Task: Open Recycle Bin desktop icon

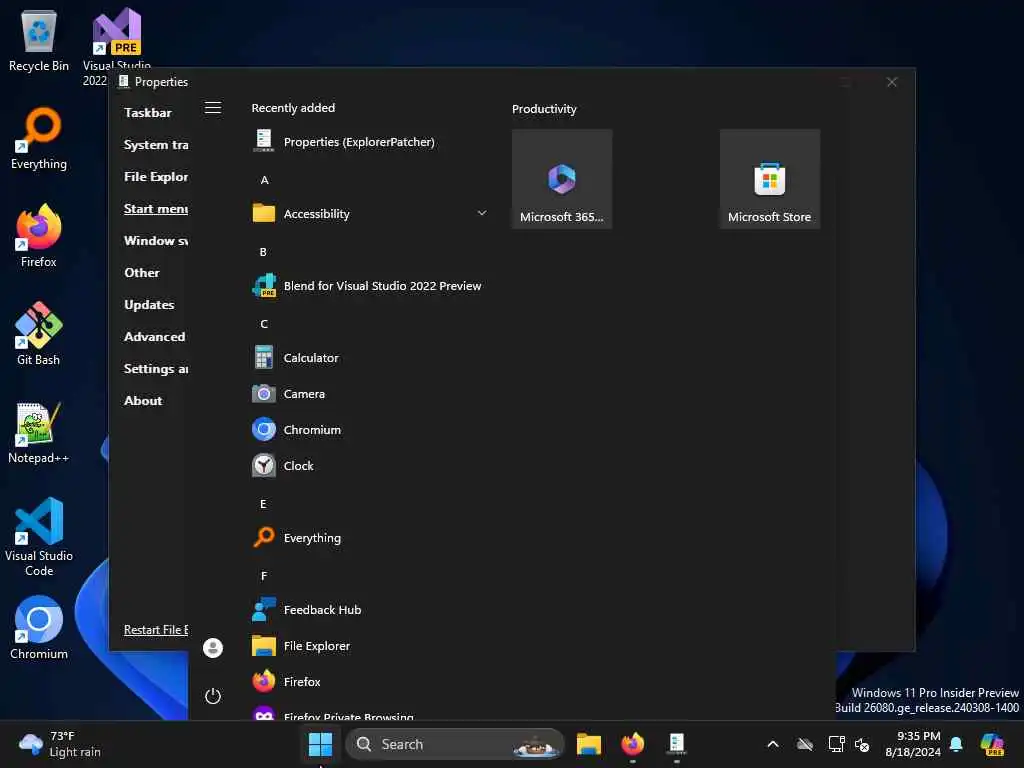Action: [39, 40]
